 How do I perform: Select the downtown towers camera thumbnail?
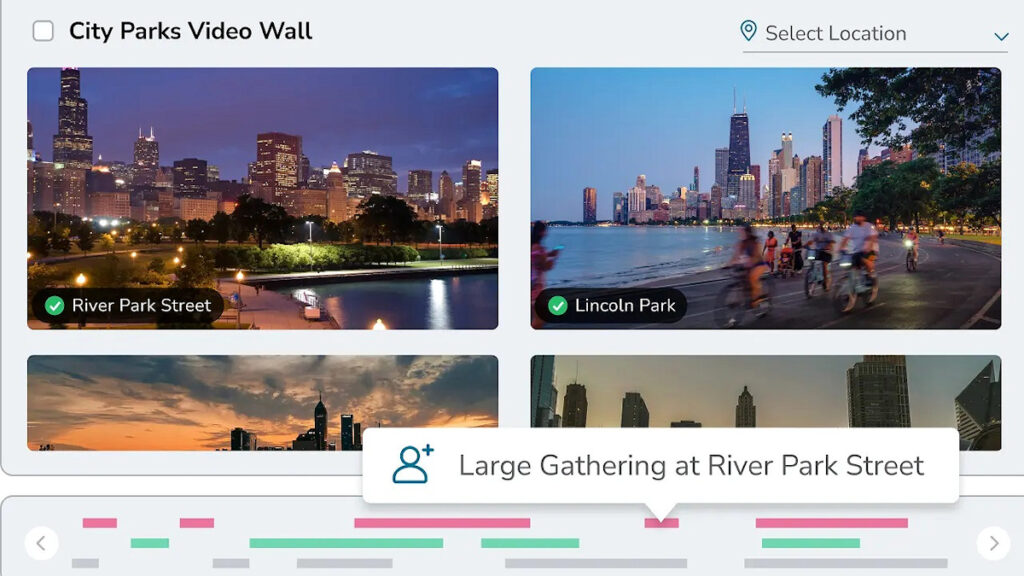click(765, 392)
